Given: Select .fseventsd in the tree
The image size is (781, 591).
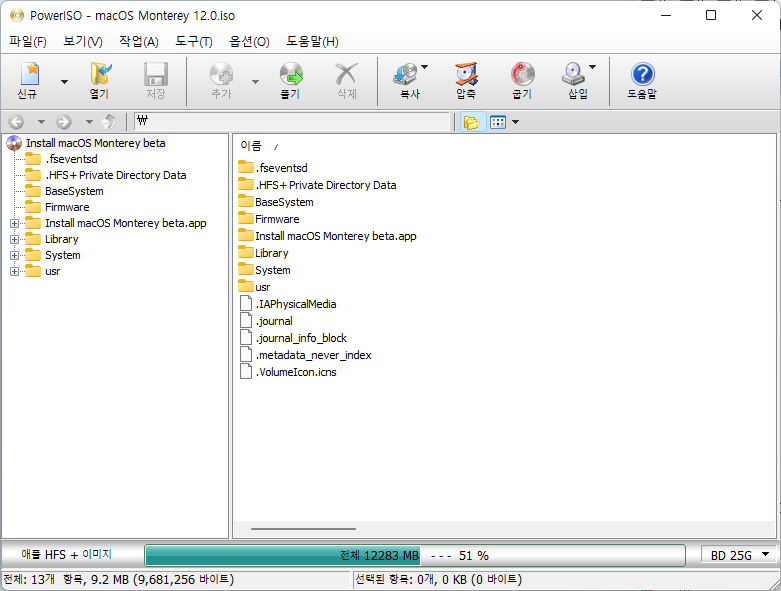Looking at the screenshot, I should coord(71,159).
